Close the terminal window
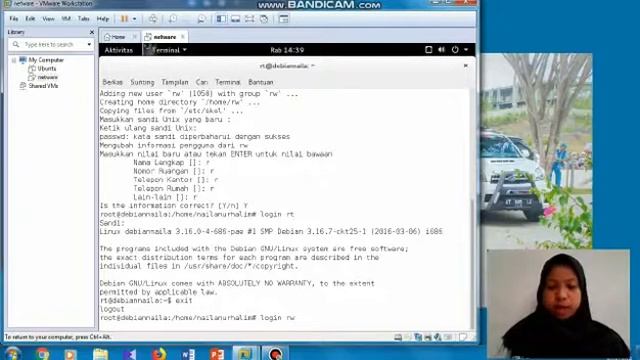The image size is (640, 360). pyautogui.click(x=465, y=66)
